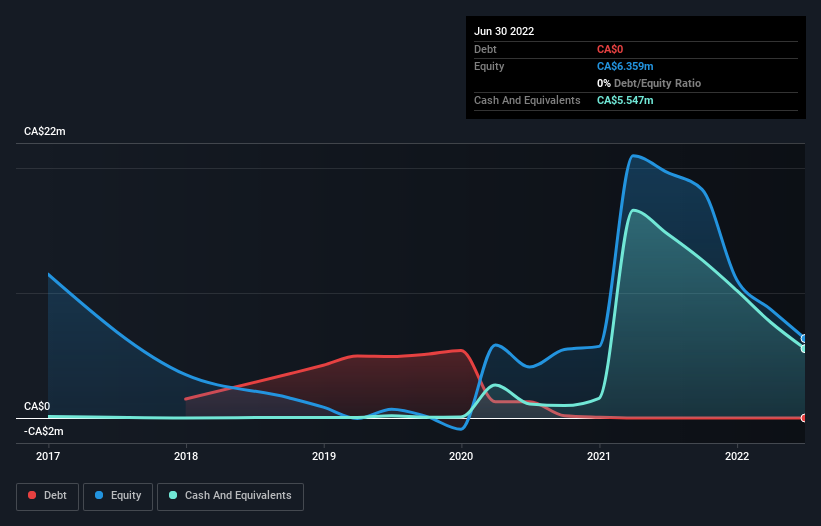This screenshot has height=526, width=821.
Task: Select the red Debt endpoint marker
Action: coord(804,418)
